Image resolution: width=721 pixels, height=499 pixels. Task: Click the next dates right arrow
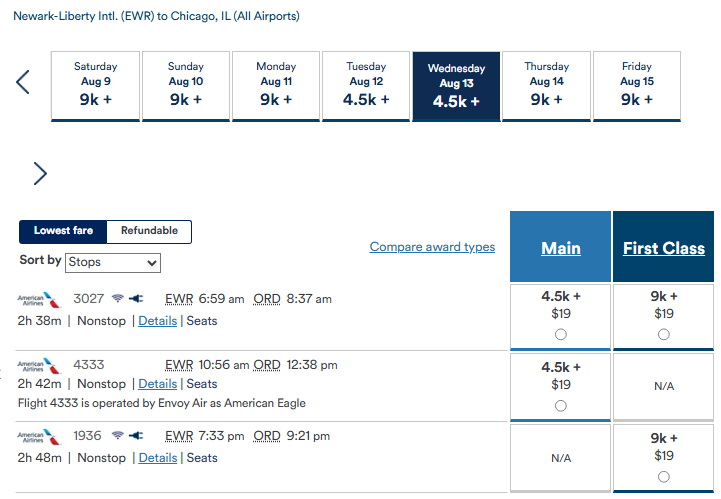pos(40,173)
